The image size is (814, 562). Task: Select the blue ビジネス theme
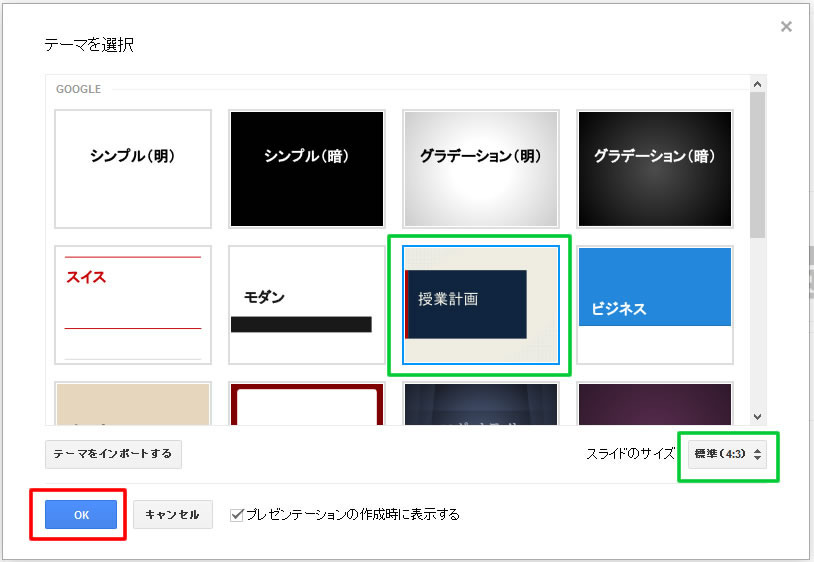654,304
